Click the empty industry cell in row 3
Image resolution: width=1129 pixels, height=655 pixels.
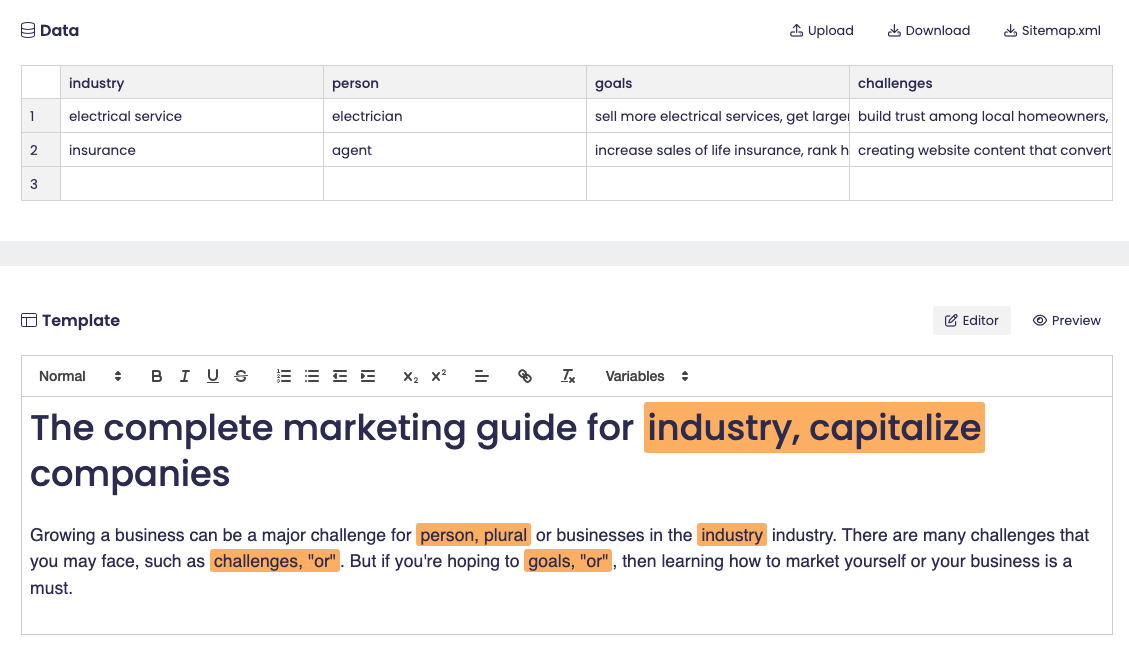(x=192, y=184)
